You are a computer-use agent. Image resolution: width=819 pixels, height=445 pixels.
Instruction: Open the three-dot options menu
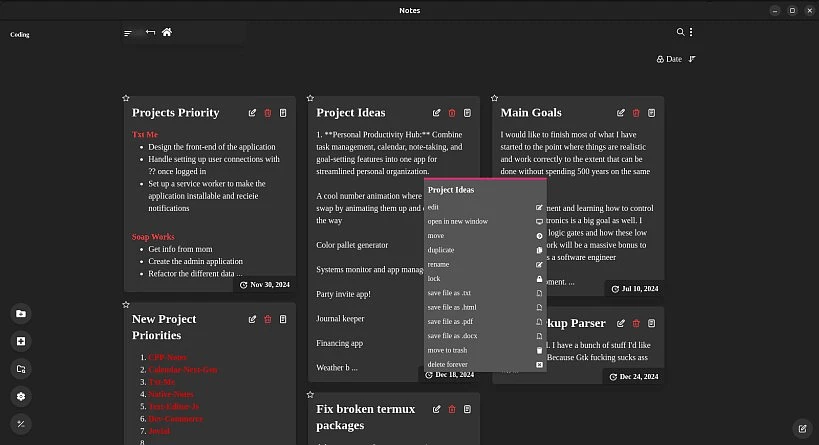(691, 32)
